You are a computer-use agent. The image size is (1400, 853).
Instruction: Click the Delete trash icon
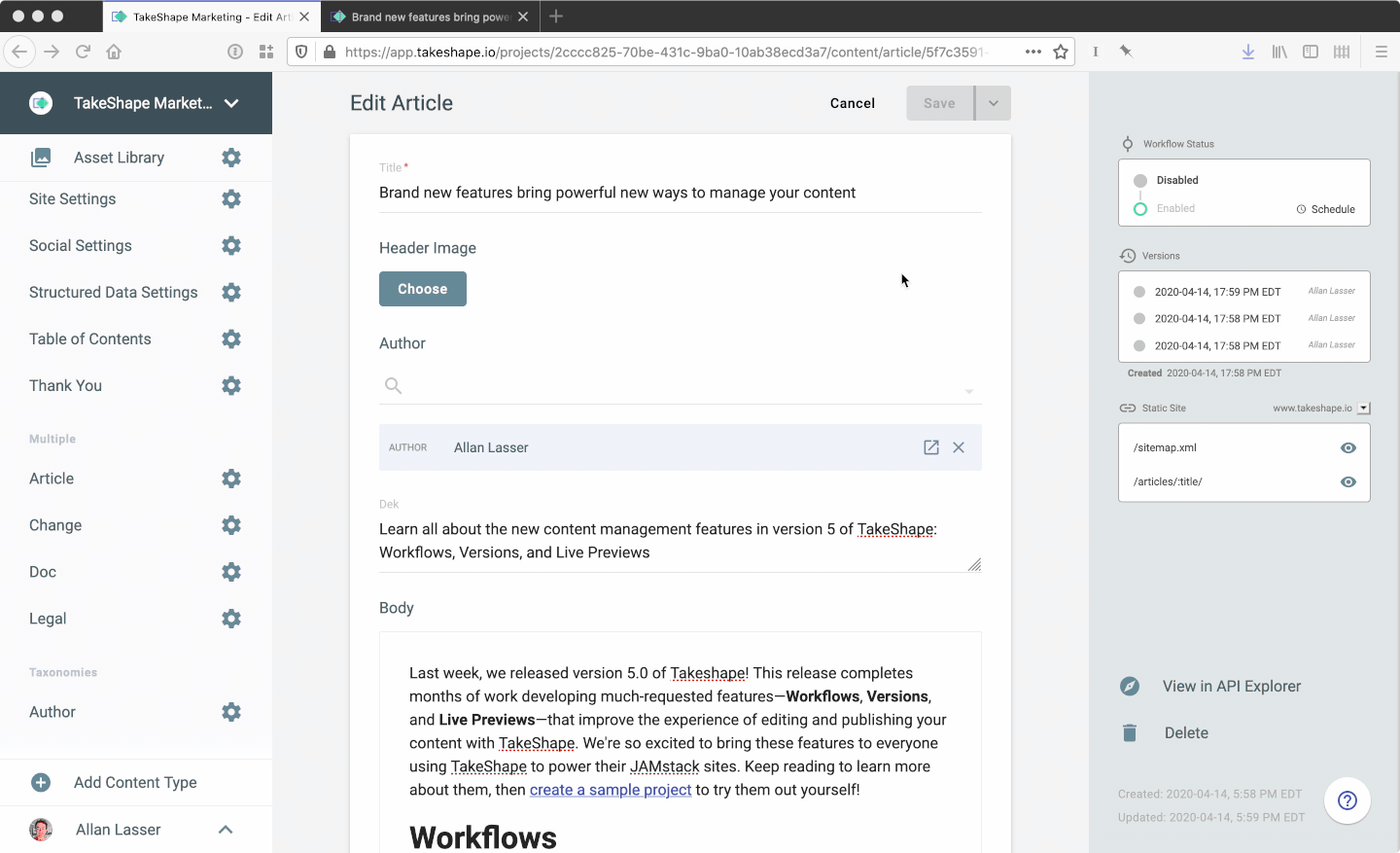1130,733
